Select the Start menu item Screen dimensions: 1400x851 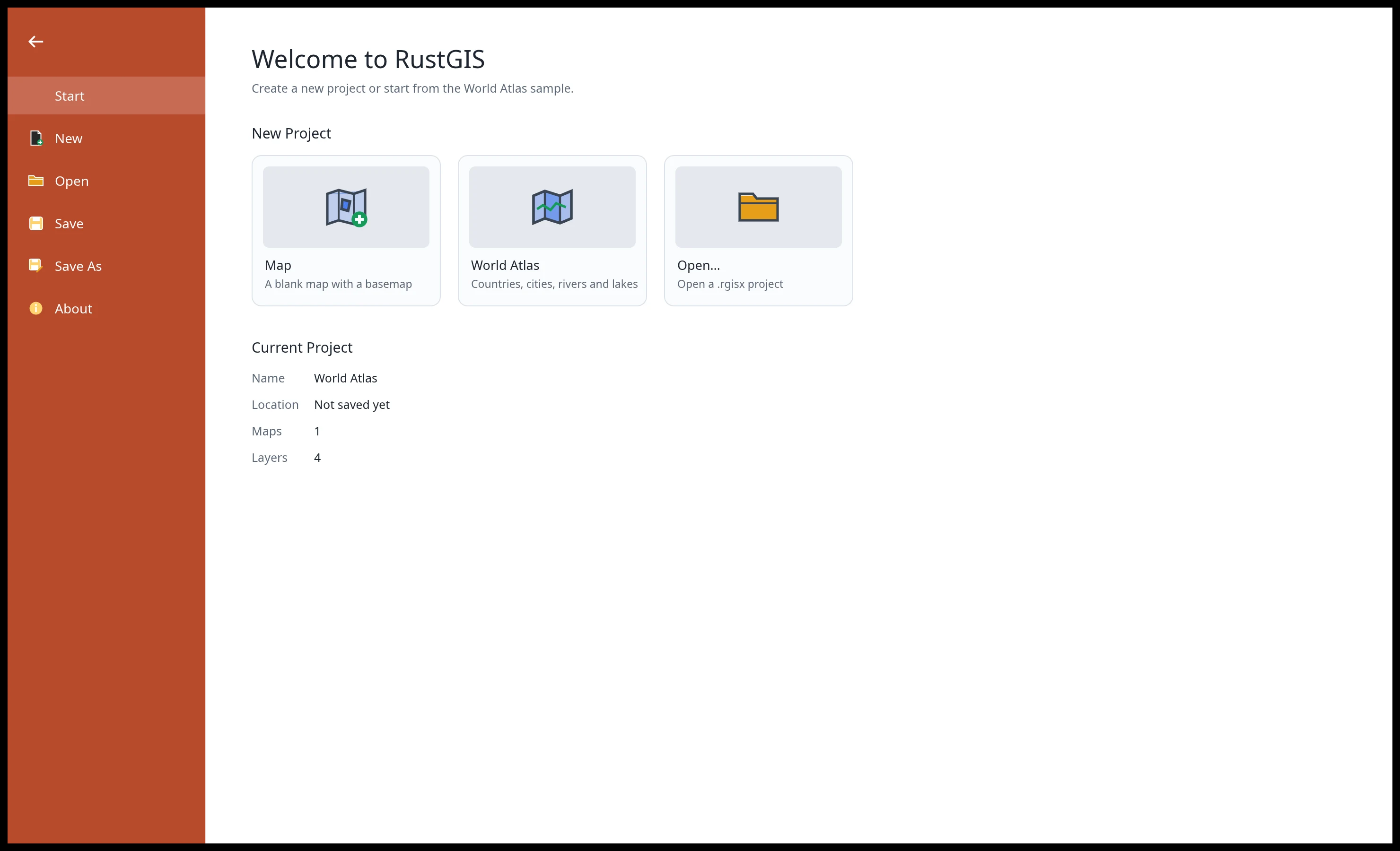tap(106, 96)
